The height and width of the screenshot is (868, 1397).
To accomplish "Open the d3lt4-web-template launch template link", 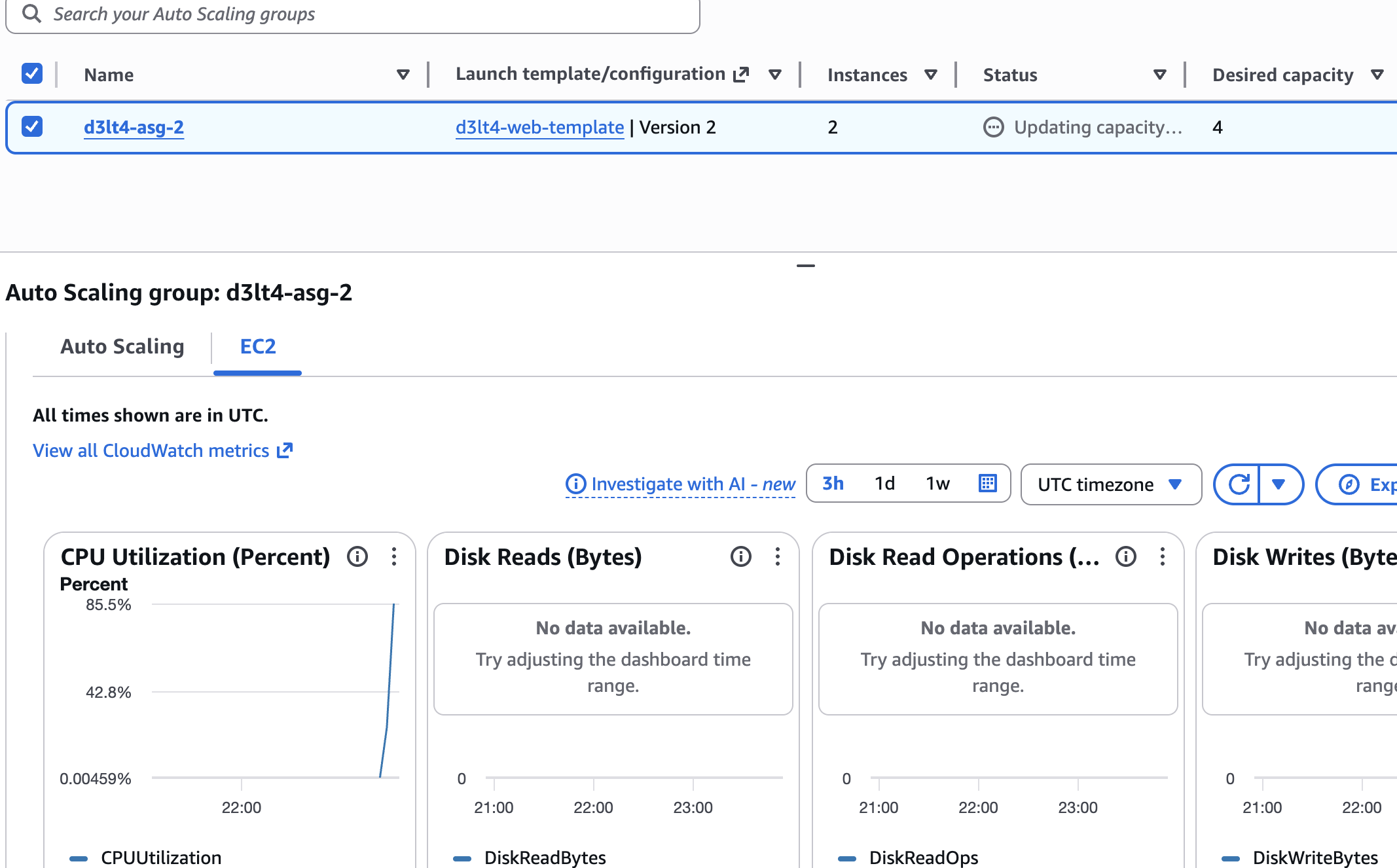I will (539, 127).
